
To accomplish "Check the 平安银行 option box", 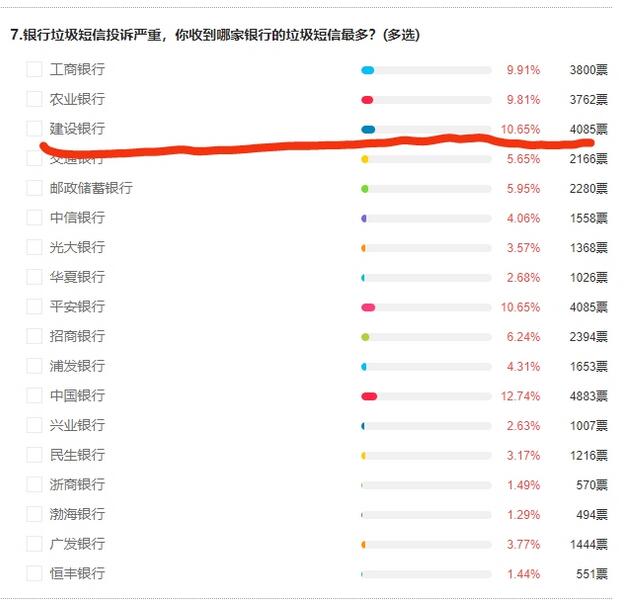I will click(x=34, y=307).
